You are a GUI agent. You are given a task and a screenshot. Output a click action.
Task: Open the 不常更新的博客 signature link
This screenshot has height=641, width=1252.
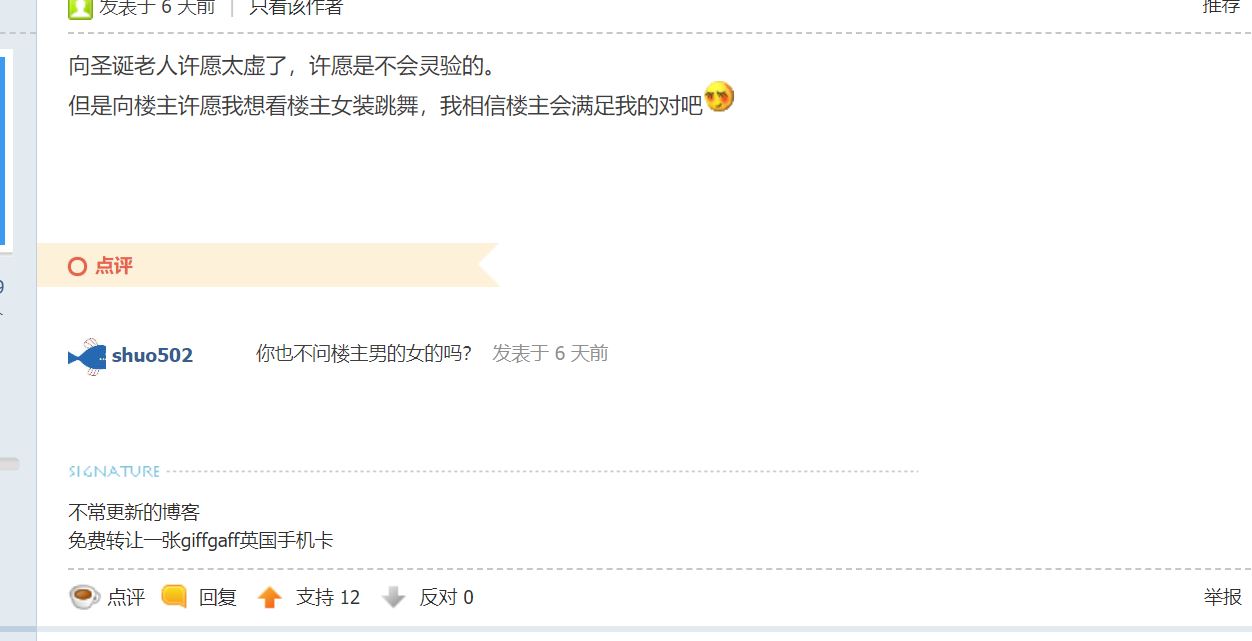pyautogui.click(x=134, y=513)
